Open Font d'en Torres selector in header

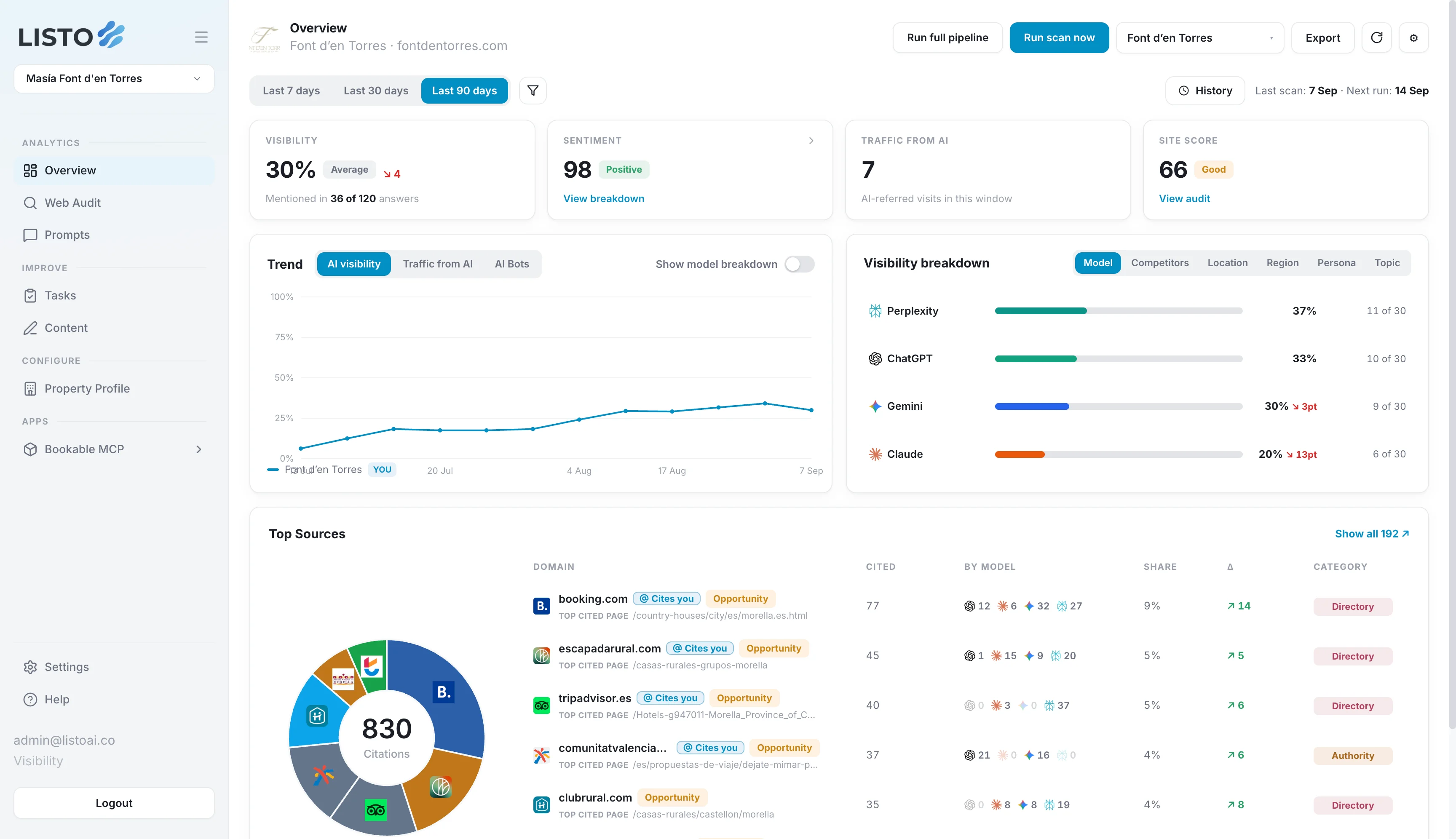tap(1199, 37)
